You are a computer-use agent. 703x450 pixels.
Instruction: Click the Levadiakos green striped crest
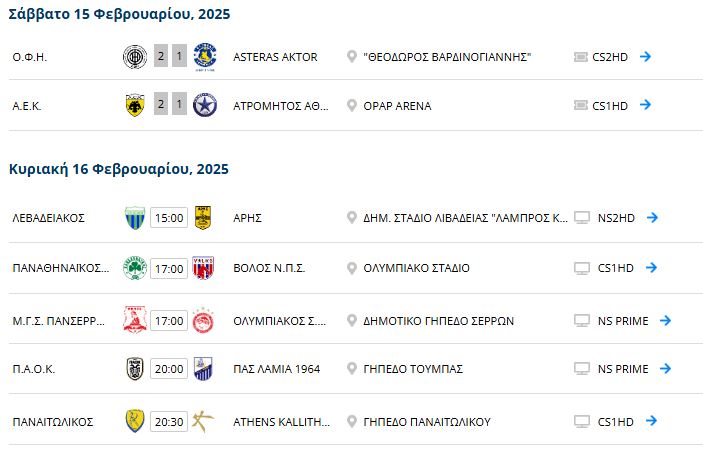tap(135, 218)
